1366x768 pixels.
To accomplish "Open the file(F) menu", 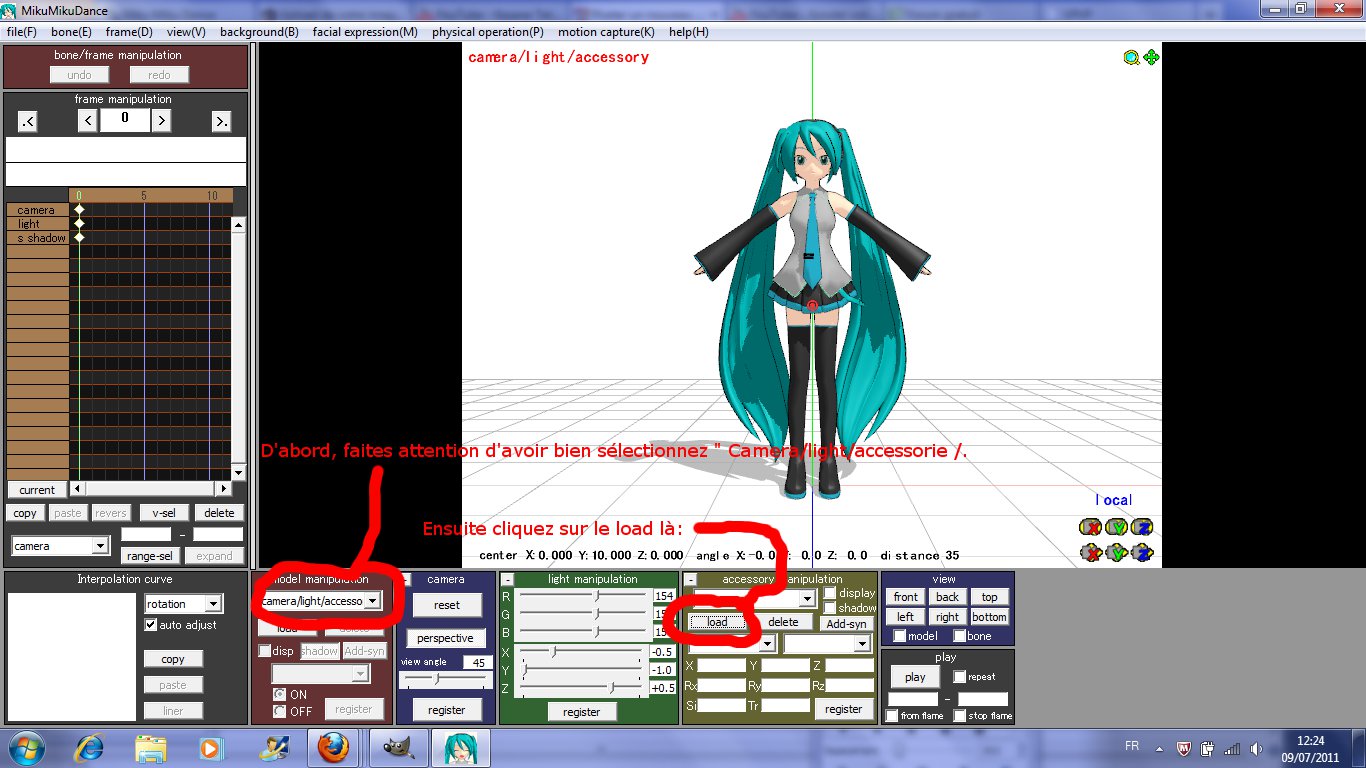I will pyautogui.click(x=22, y=32).
